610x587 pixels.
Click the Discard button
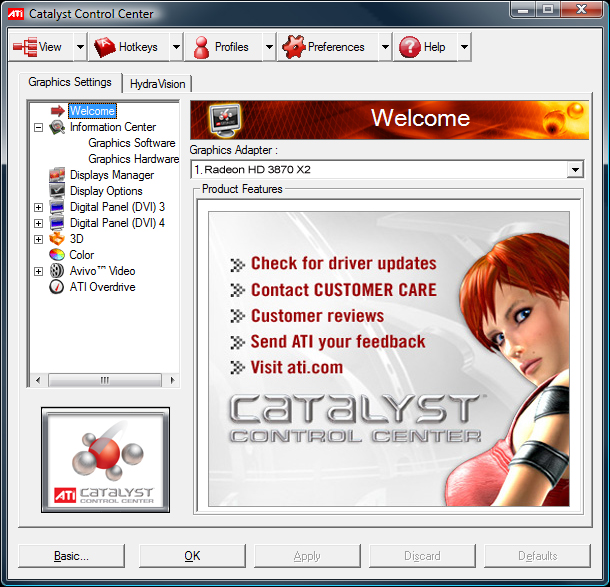tap(422, 556)
